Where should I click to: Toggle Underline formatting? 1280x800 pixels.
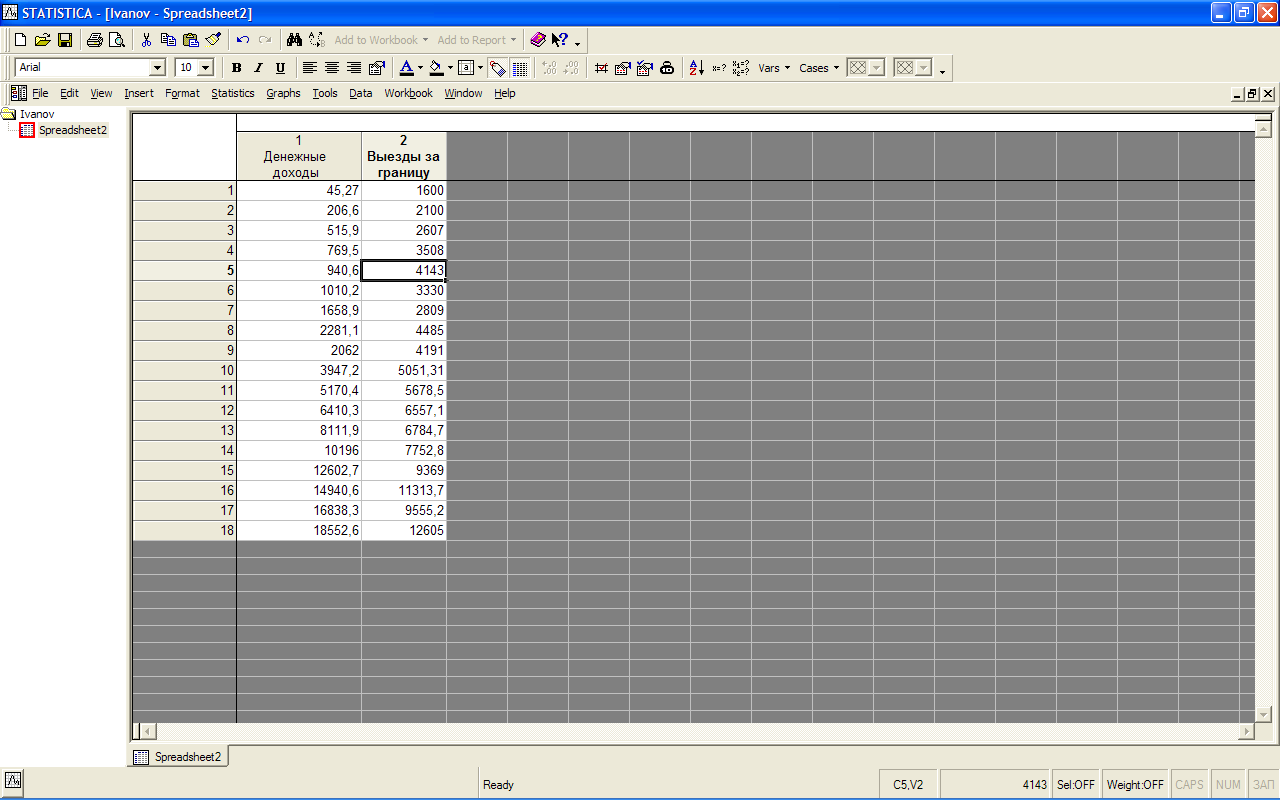[x=280, y=68]
